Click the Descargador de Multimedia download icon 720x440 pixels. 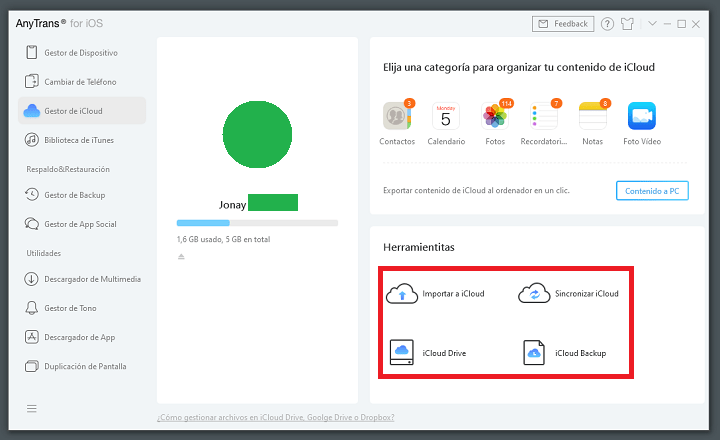click(x=31, y=279)
